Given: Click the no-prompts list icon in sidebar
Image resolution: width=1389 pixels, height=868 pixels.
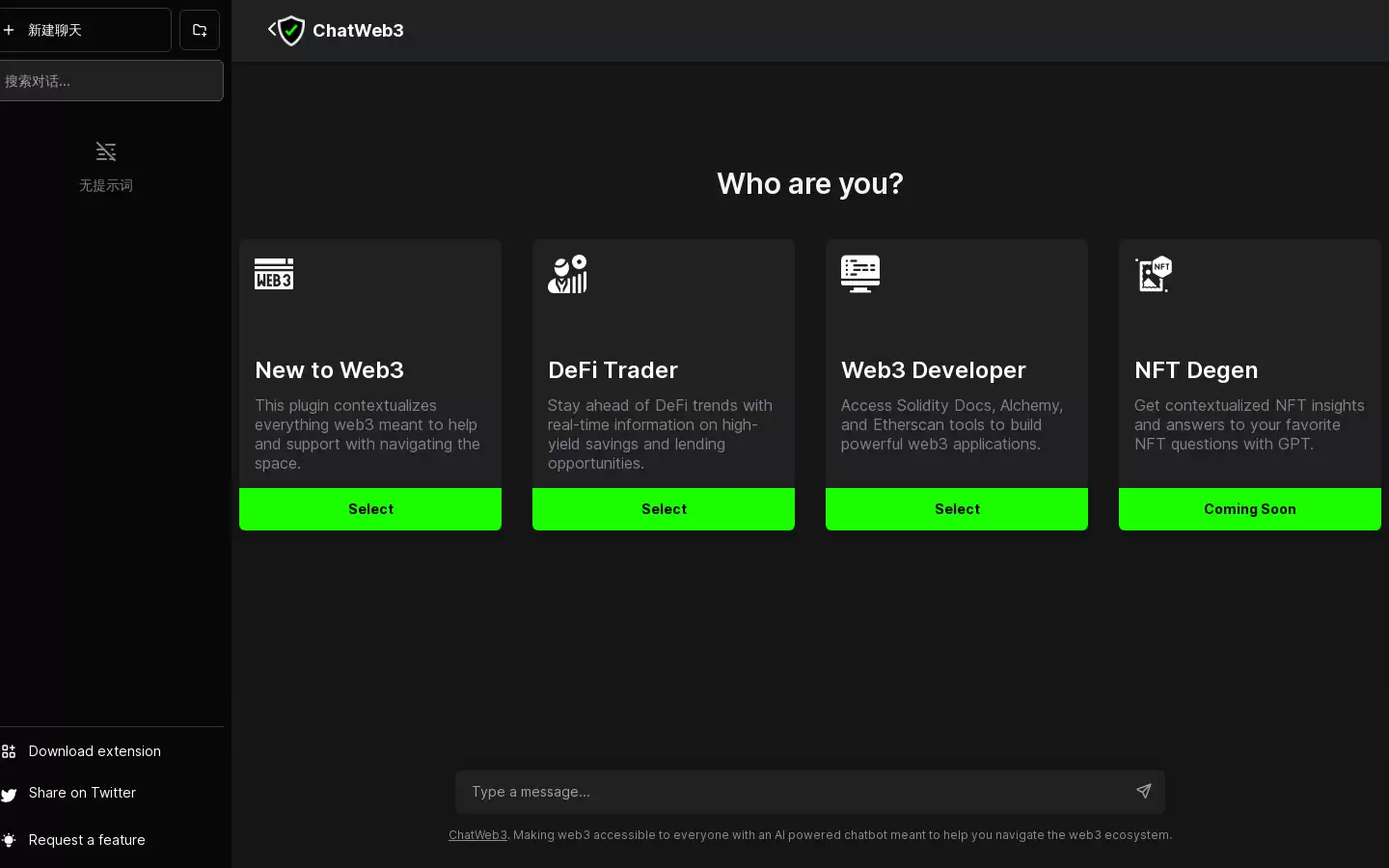Looking at the screenshot, I should (106, 151).
